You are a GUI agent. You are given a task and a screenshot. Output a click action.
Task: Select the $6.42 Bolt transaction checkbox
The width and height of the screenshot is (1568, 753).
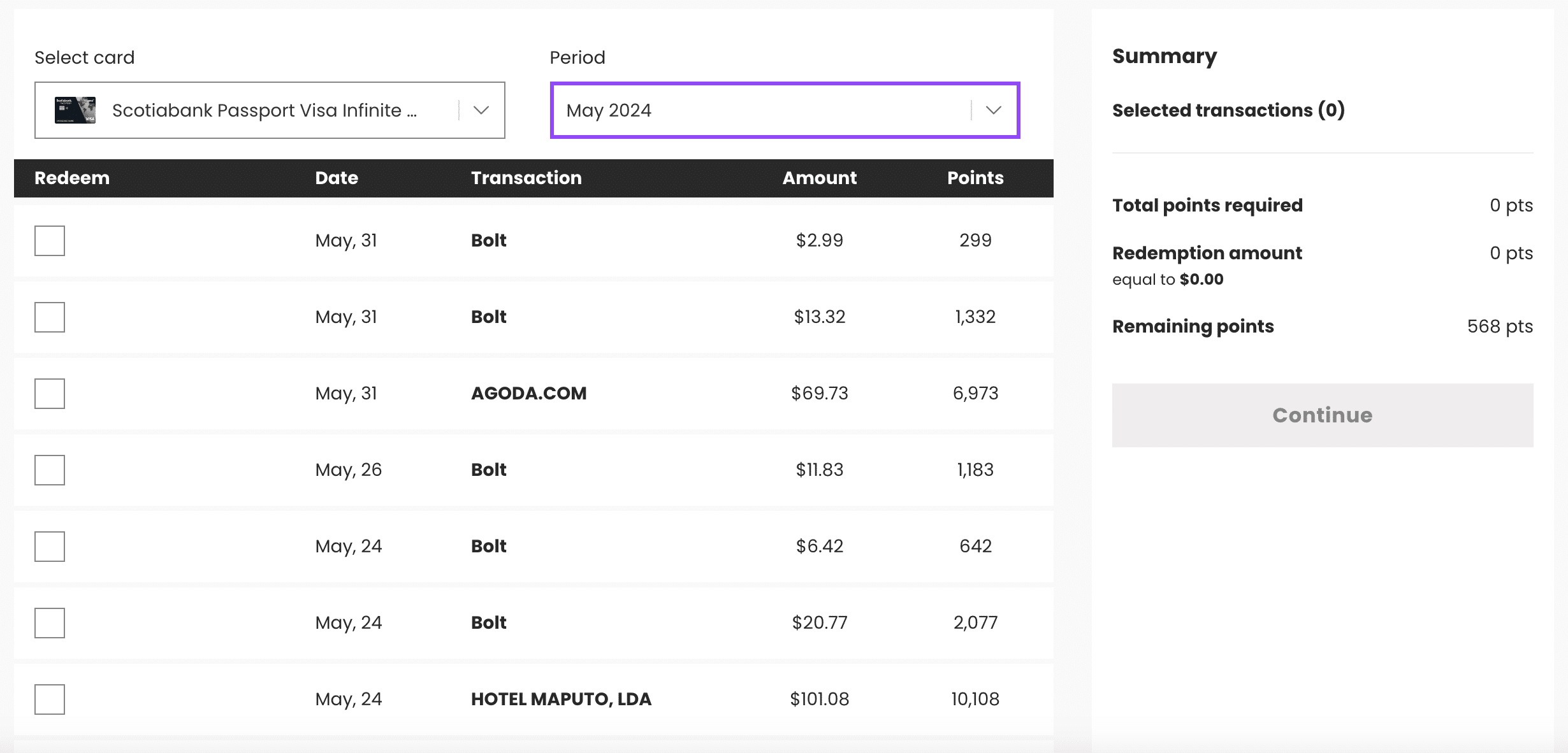tap(50, 547)
